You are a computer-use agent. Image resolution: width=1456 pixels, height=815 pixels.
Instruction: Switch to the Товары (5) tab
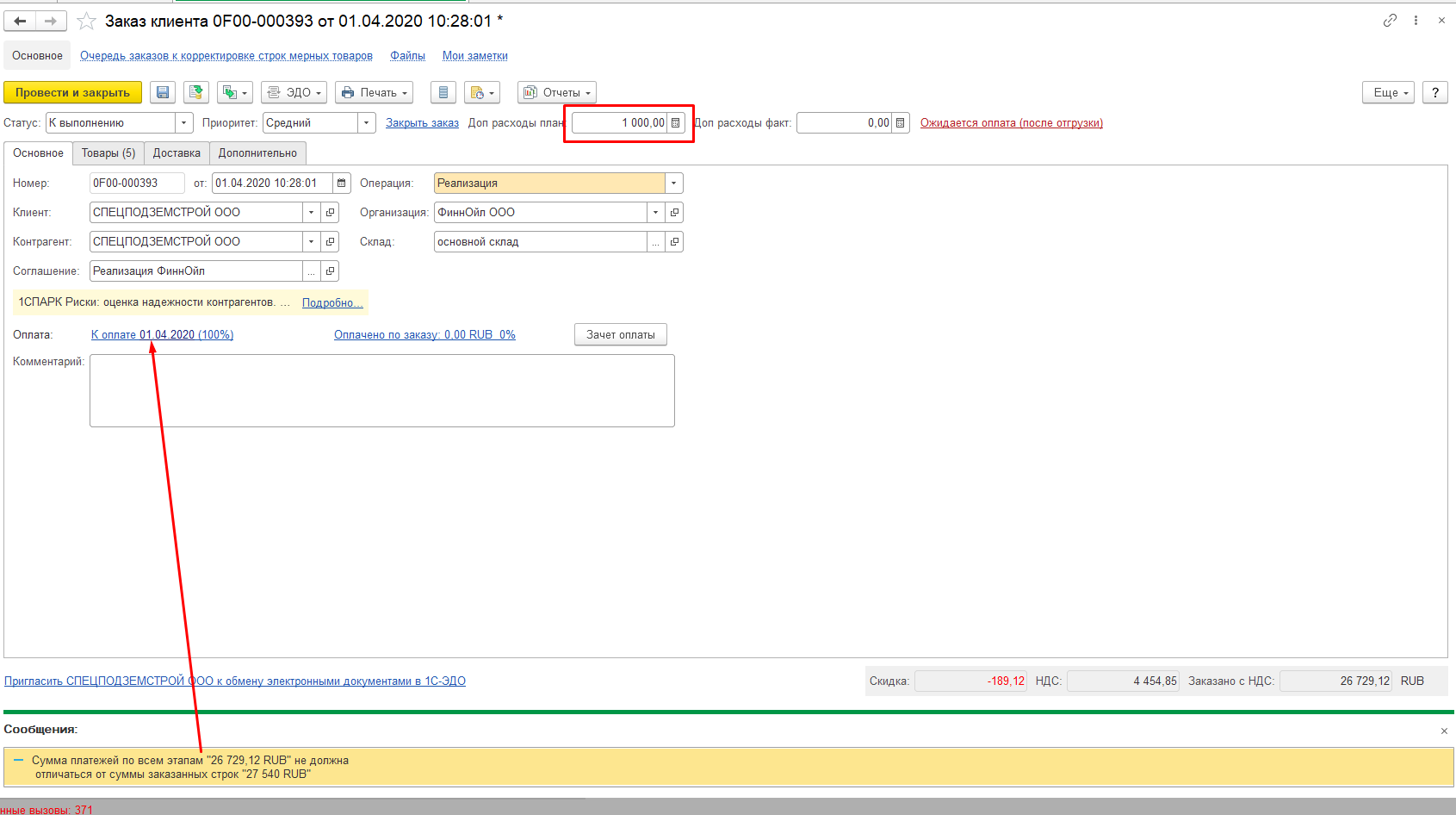108,153
